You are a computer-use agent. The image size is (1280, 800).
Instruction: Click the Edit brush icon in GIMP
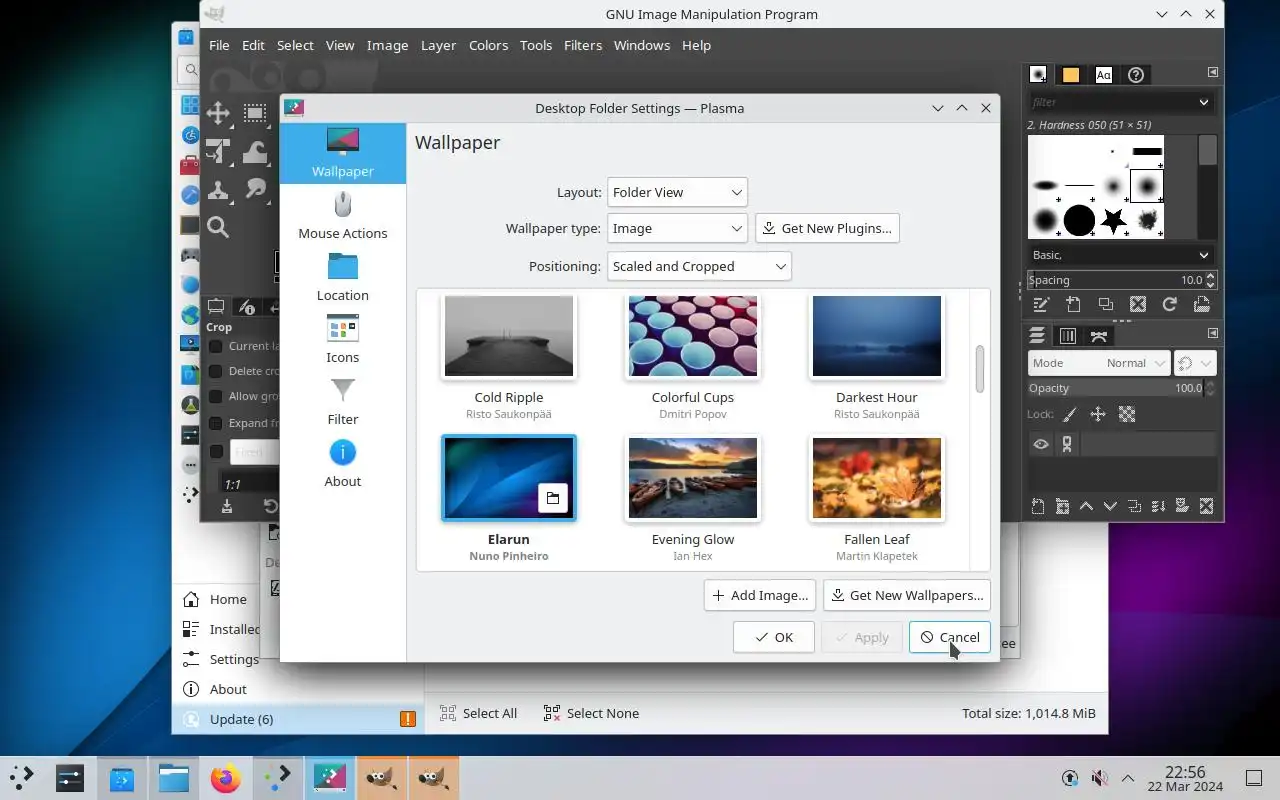[1041, 304]
